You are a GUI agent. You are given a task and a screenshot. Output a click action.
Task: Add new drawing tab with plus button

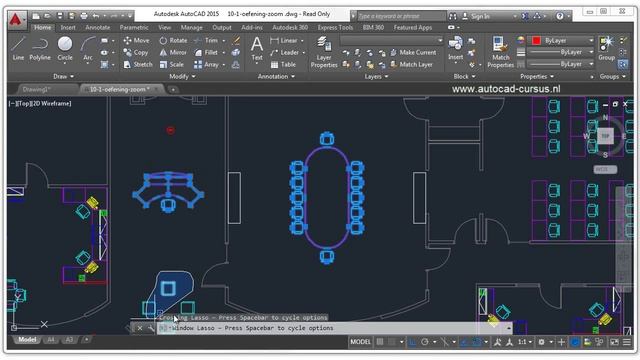coord(173,89)
